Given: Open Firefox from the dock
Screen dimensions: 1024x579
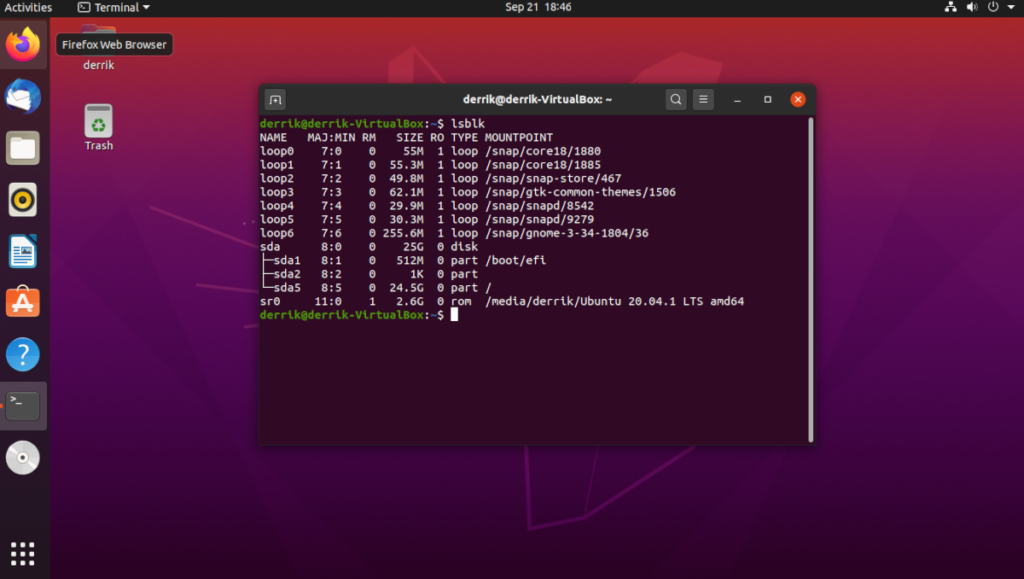Looking at the screenshot, I should [x=22, y=44].
